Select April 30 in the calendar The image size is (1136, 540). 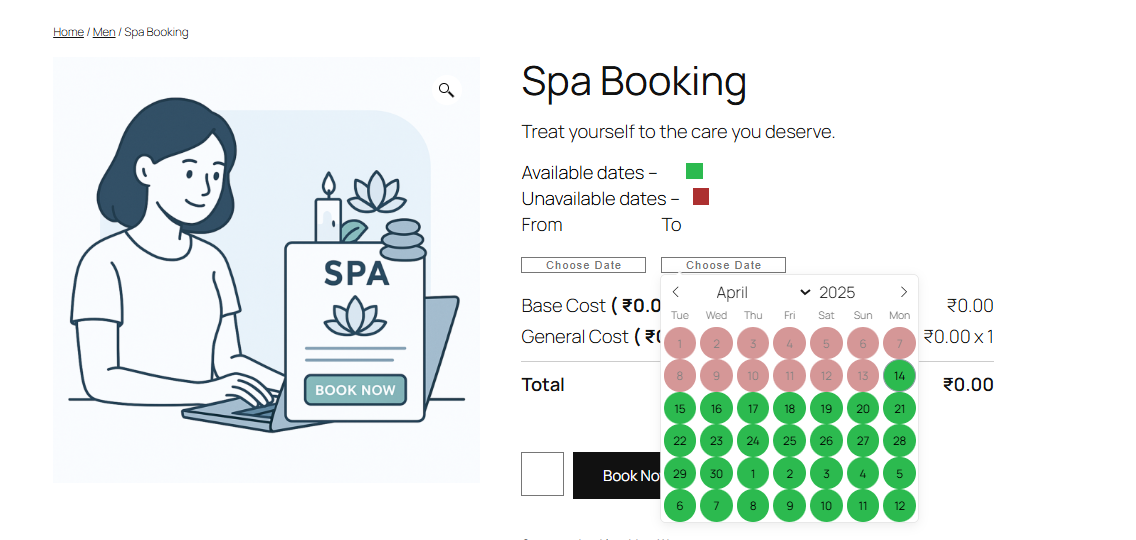coord(717,474)
